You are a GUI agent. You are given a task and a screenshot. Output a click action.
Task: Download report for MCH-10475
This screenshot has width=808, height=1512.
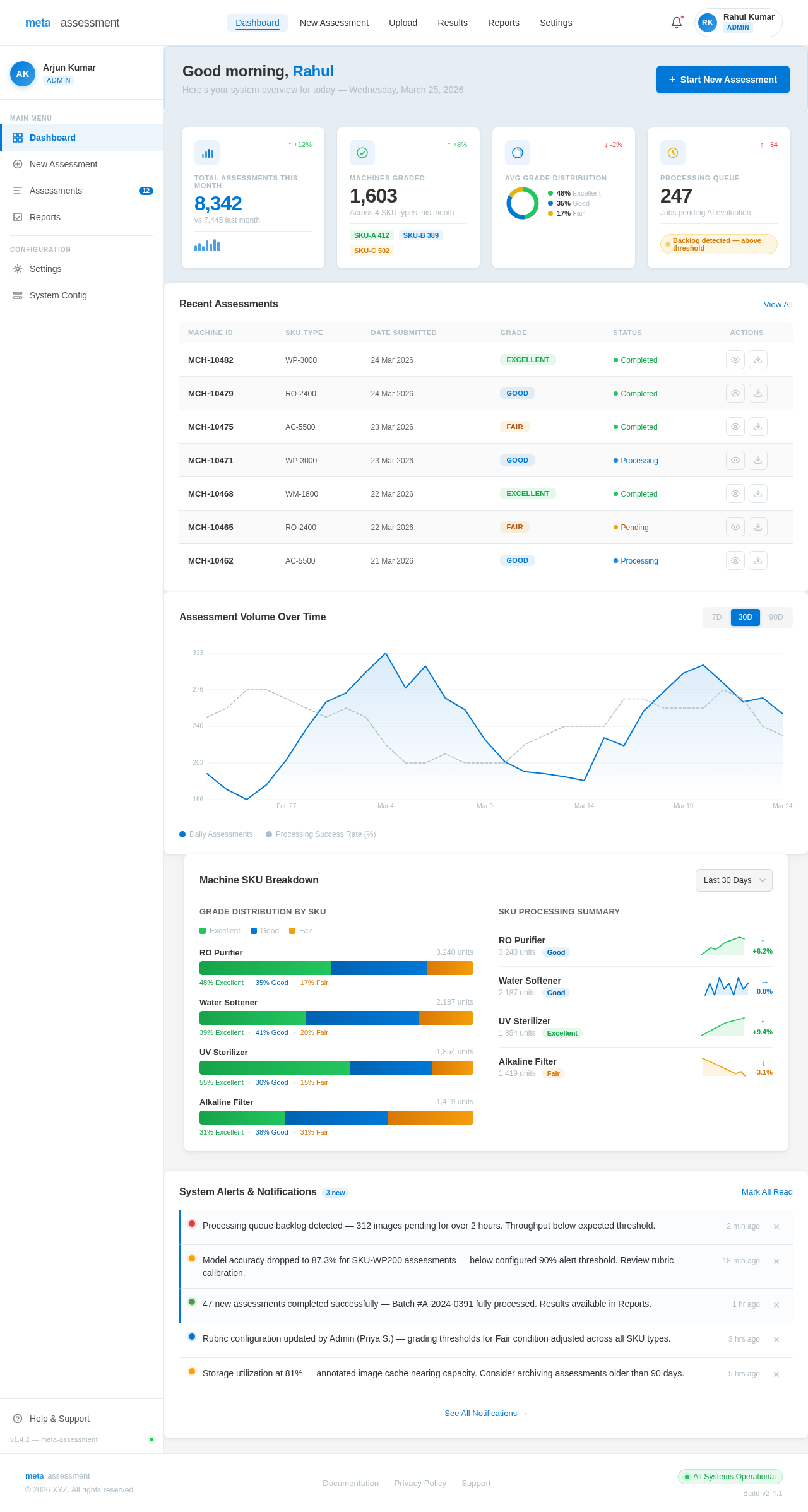tap(758, 427)
